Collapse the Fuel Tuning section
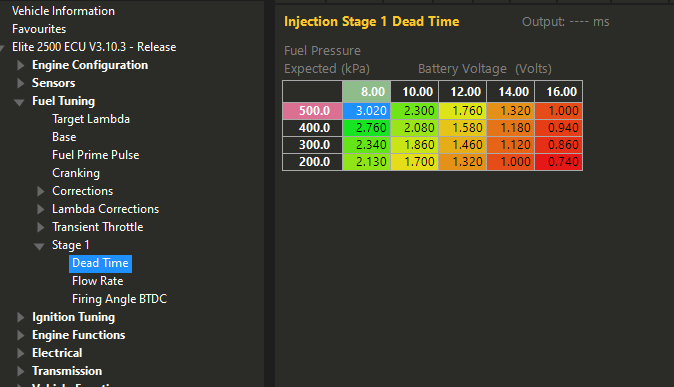 coord(19,102)
